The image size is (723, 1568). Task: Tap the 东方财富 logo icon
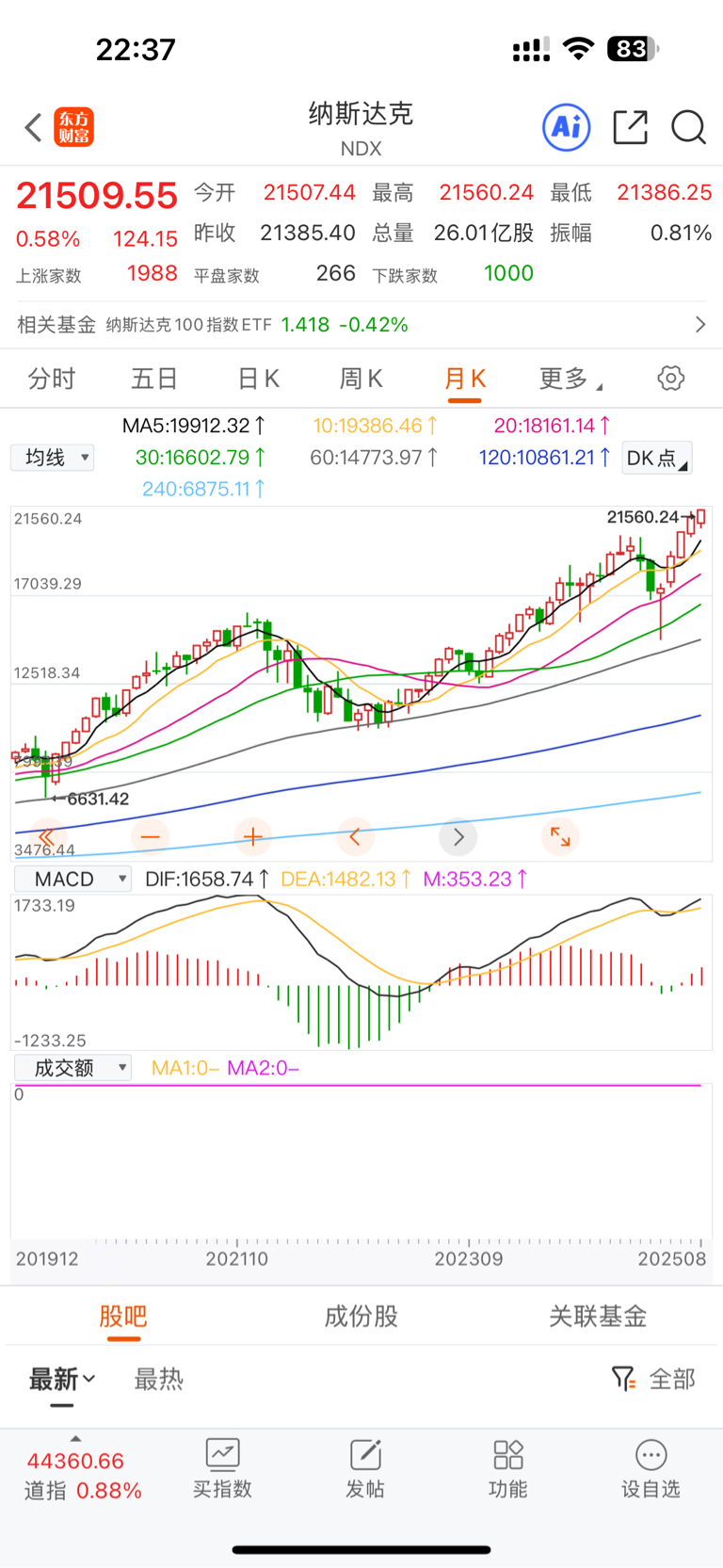click(x=73, y=127)
